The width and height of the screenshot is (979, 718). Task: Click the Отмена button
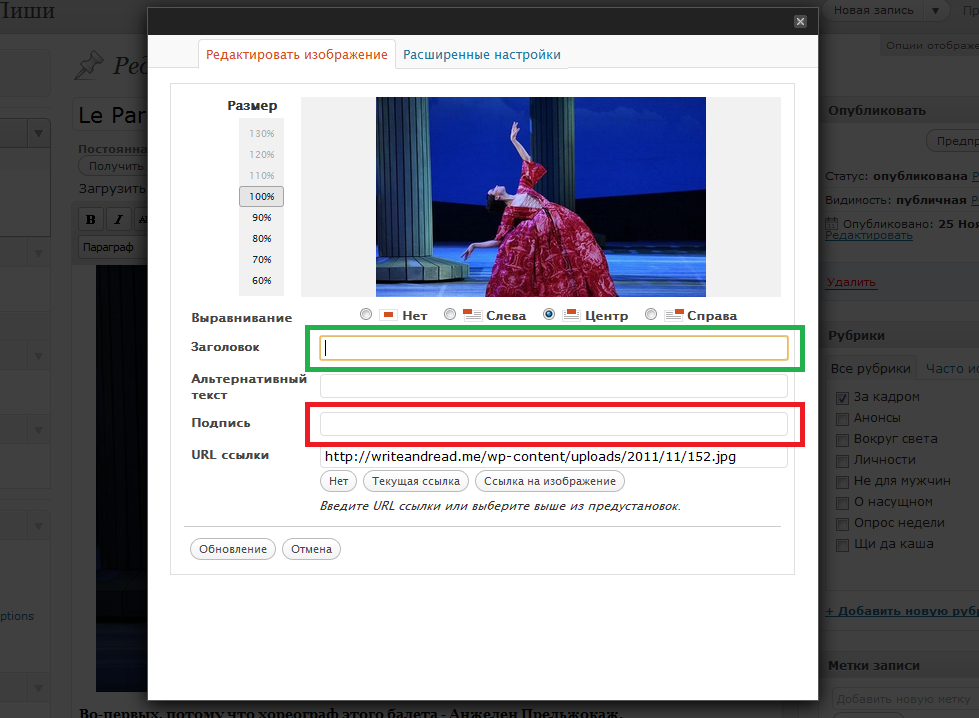[312, 549]
